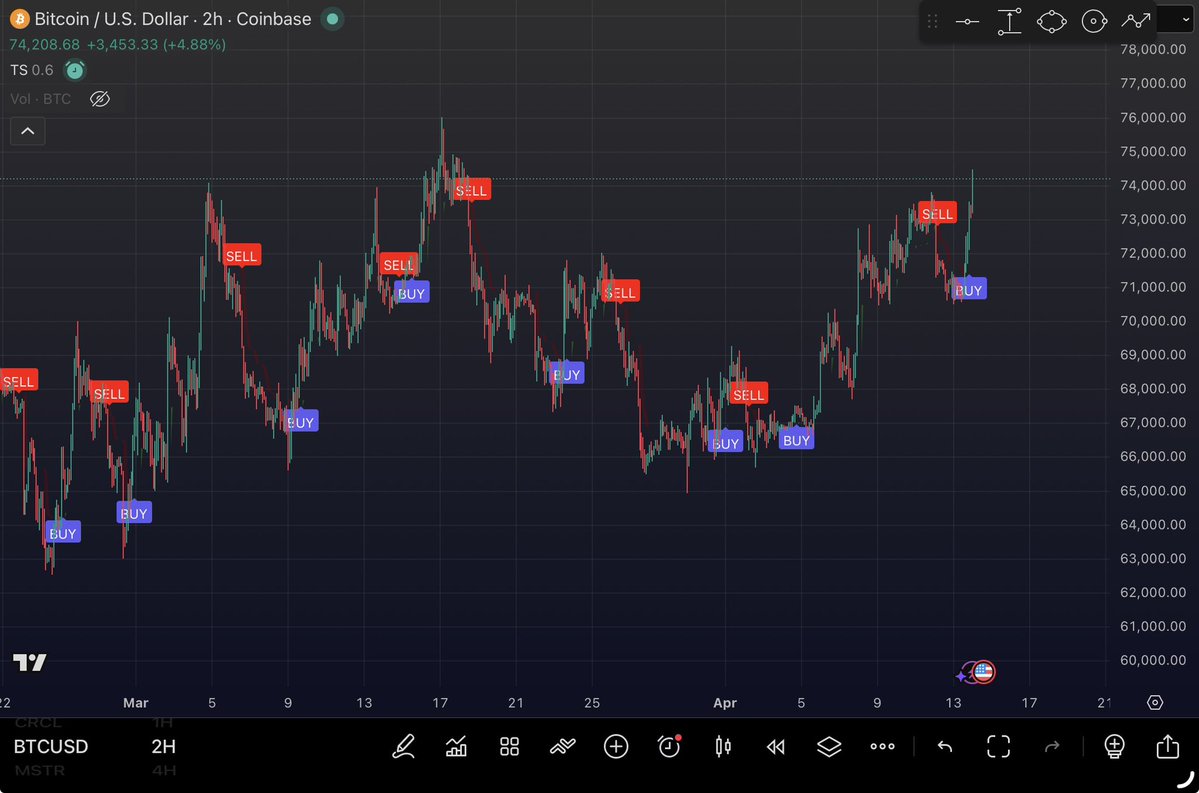Screen dimensions: 1199x793
Task: Open the lightbulb ideas icon
Action: coord(1114,746)
